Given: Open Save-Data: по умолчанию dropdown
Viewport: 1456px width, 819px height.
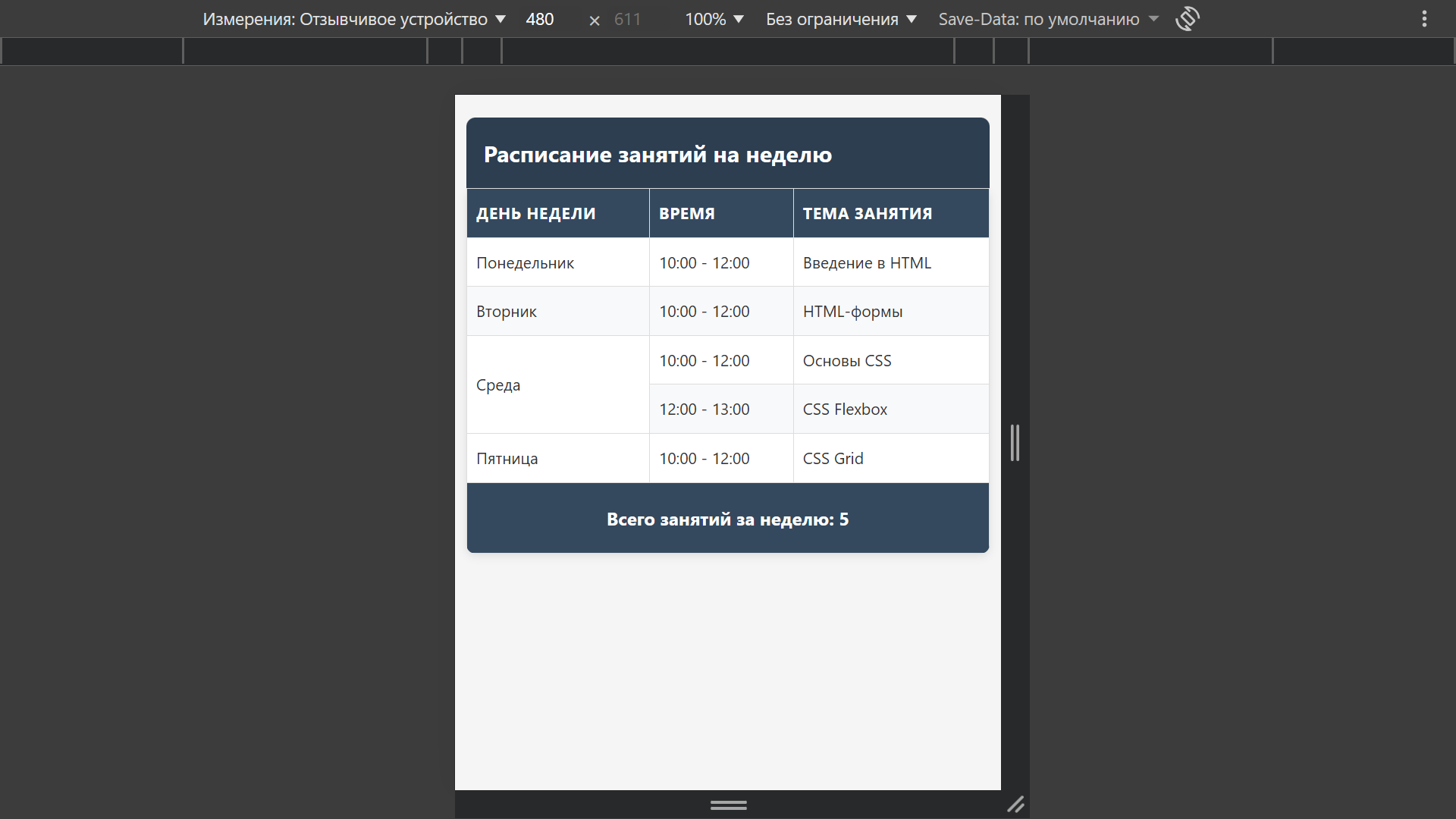Looking at the screenshot, I should [1048, 19].
